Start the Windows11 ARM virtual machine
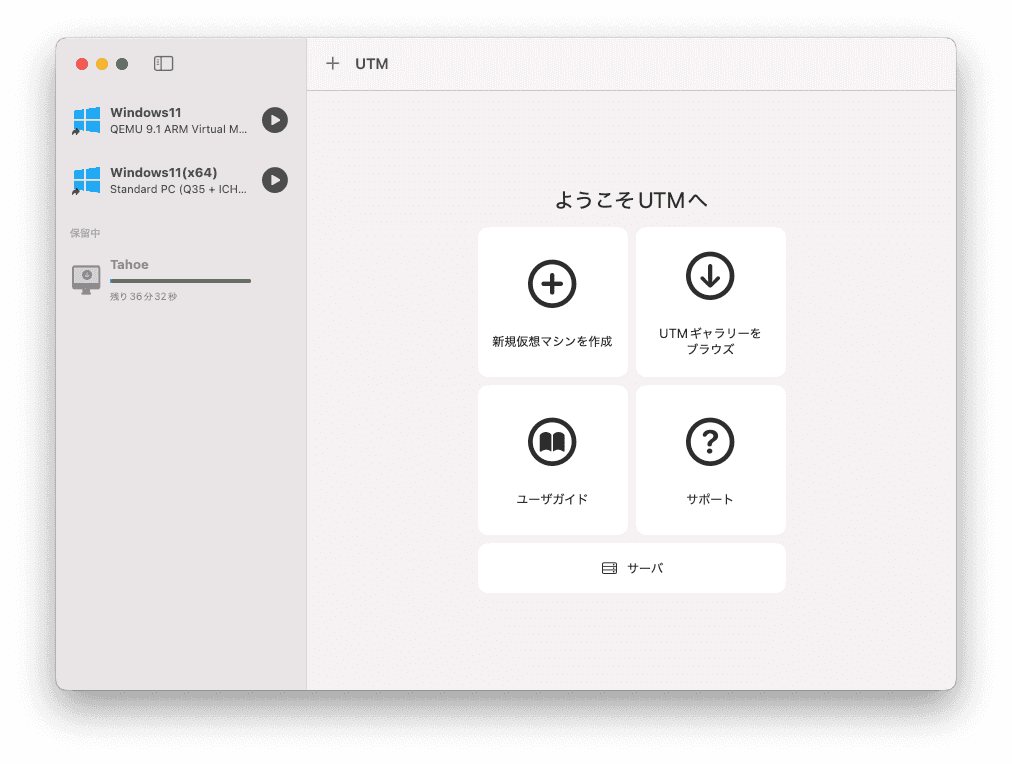This screenshot has height=764, width=1012. tap(275, 120)
